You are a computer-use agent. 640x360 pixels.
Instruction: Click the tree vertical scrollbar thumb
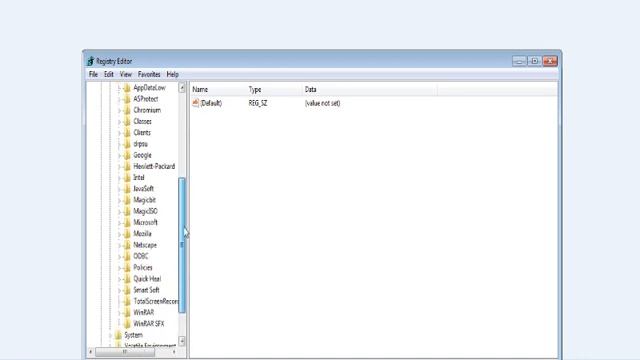tap(182, 245)
